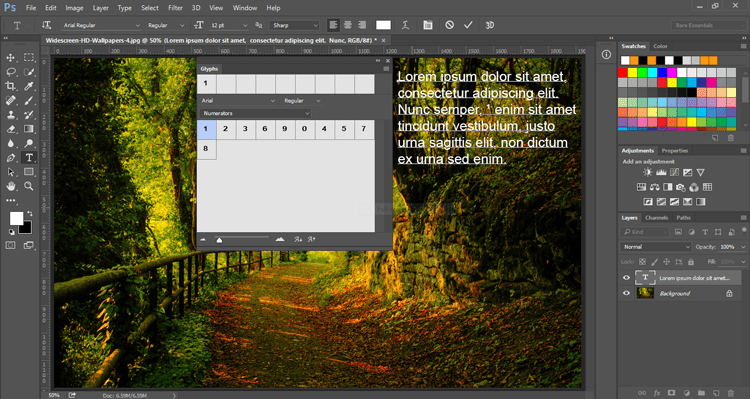Image resolution: width=750 pixels, height=399 pixels.
Task: Open the layer blend mode Normal dropdown
Action: [x=656, y=247]
